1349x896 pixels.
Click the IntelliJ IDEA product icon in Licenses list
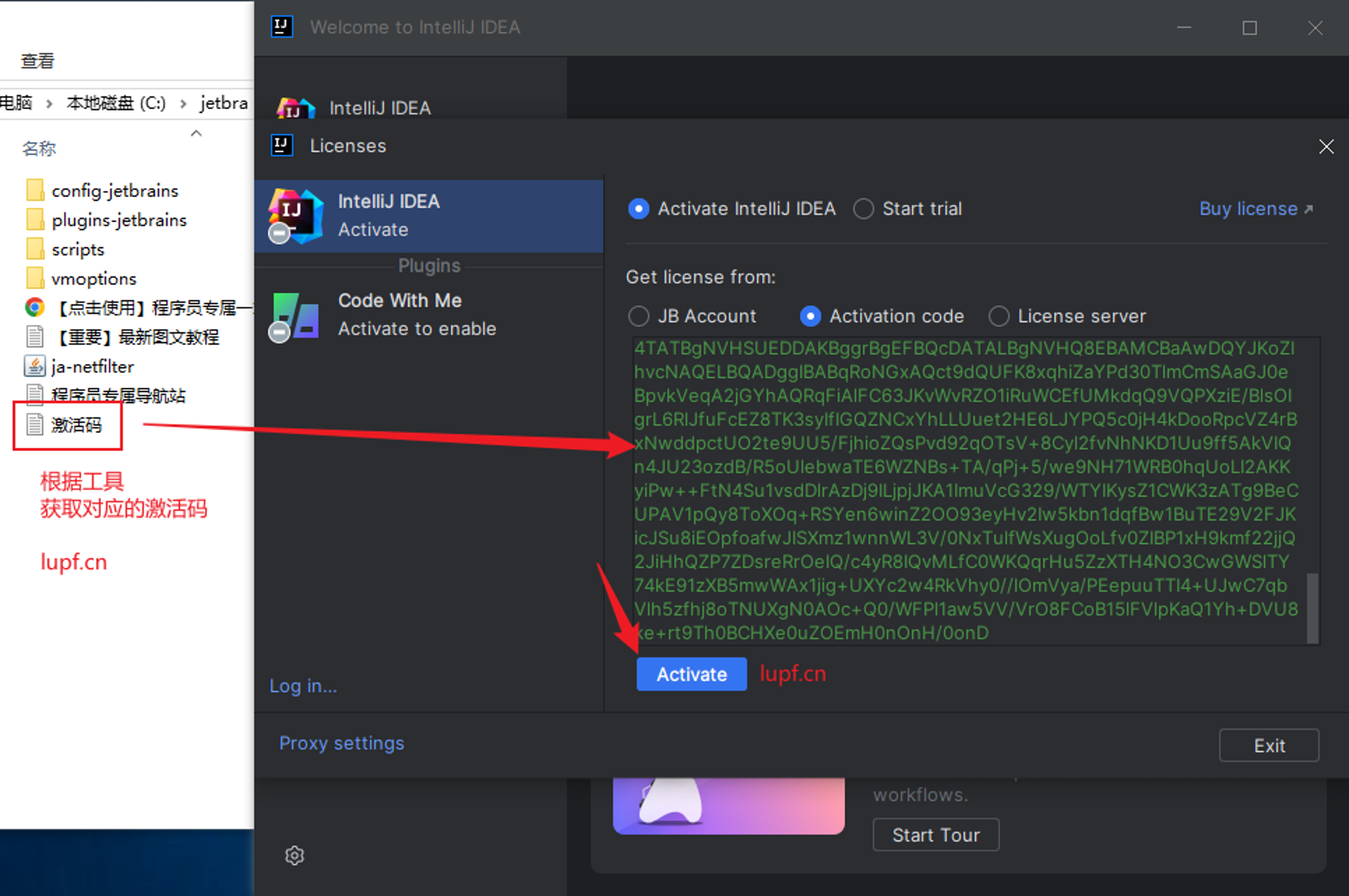click(x=295, y=216)
